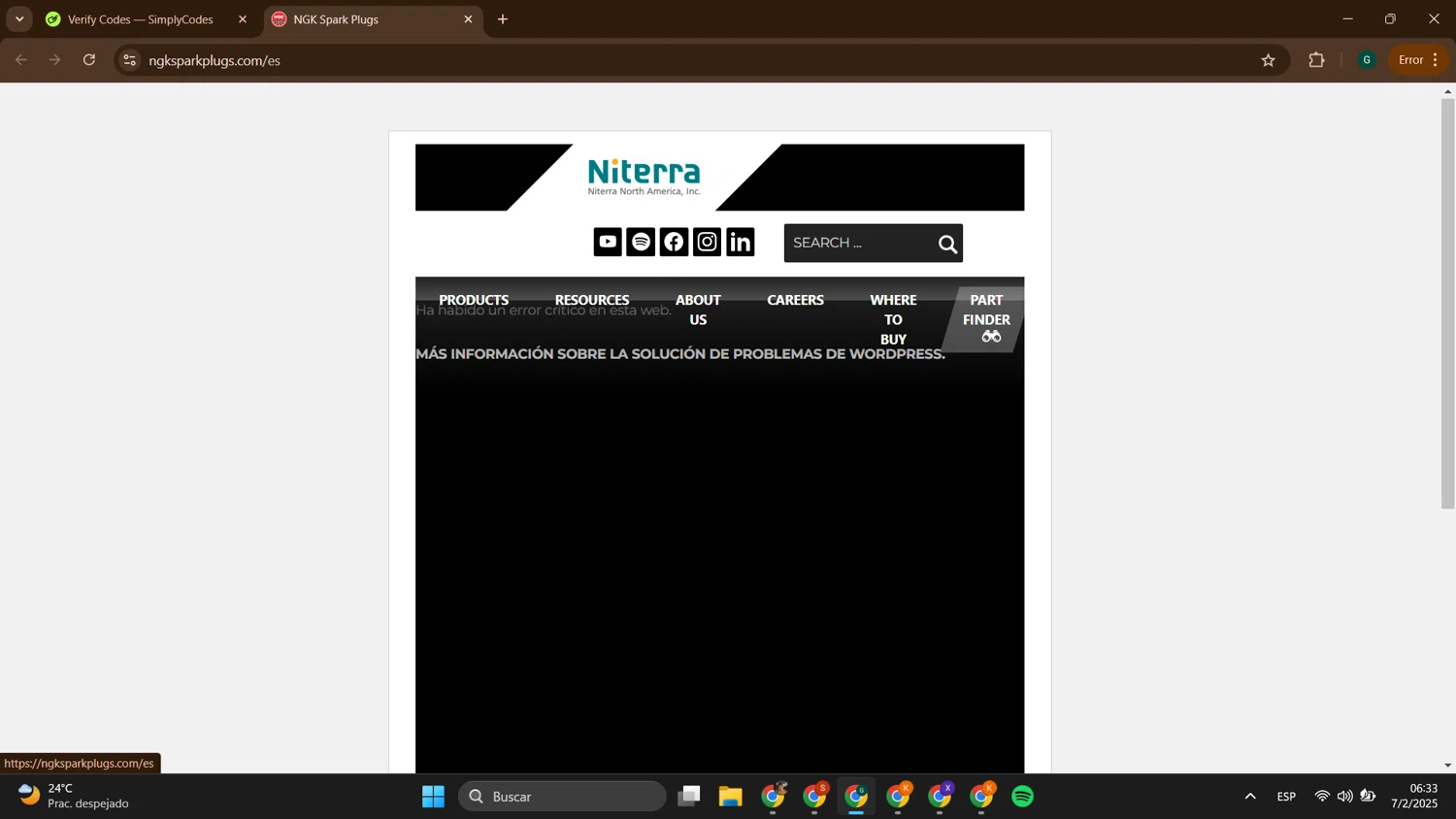The image size is (1456, 819).
Task: Open the Google profile avatar G
Action: coord(1366,60)
